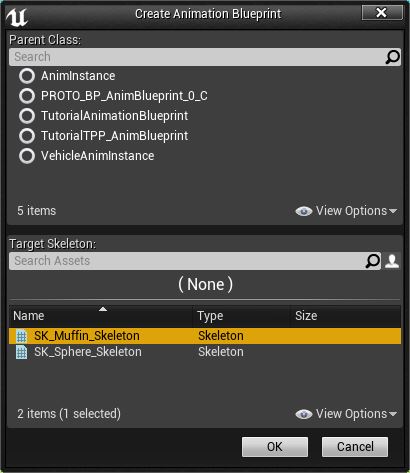Pick the VehicleAnimInstance radio button

click(27, 156)
